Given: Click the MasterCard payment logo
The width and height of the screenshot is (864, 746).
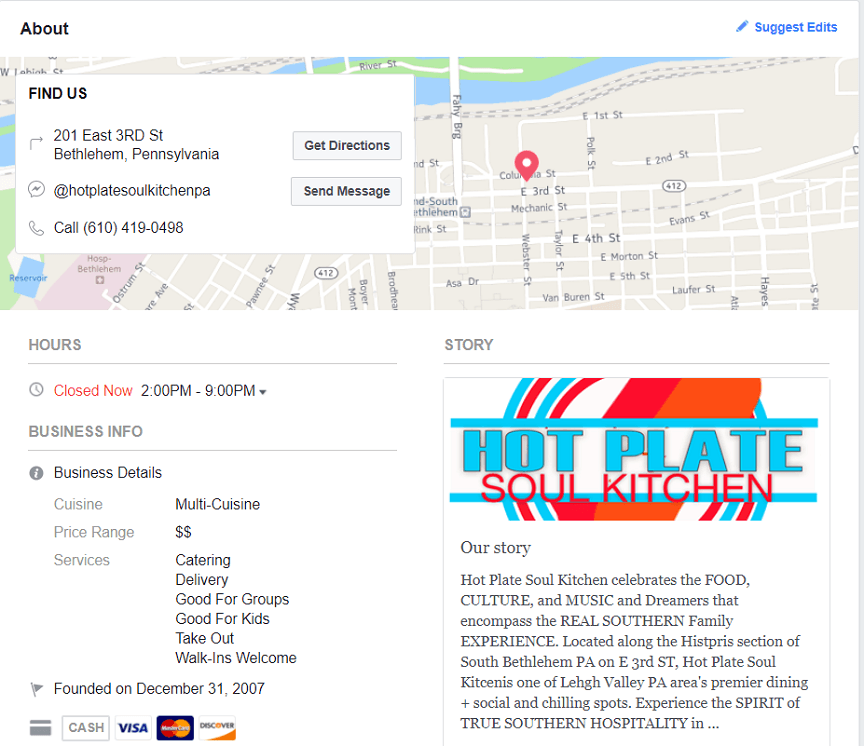Looking at the screenshot, I should click(x=175, y=728).
